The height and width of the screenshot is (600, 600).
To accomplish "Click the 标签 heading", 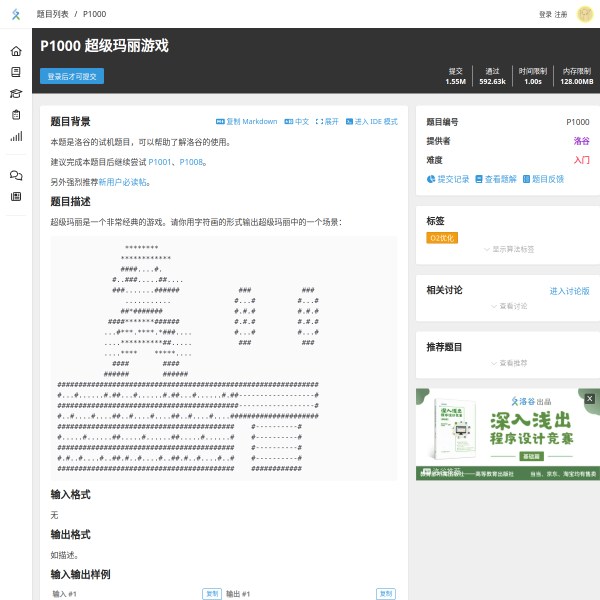I will point(435,221).
